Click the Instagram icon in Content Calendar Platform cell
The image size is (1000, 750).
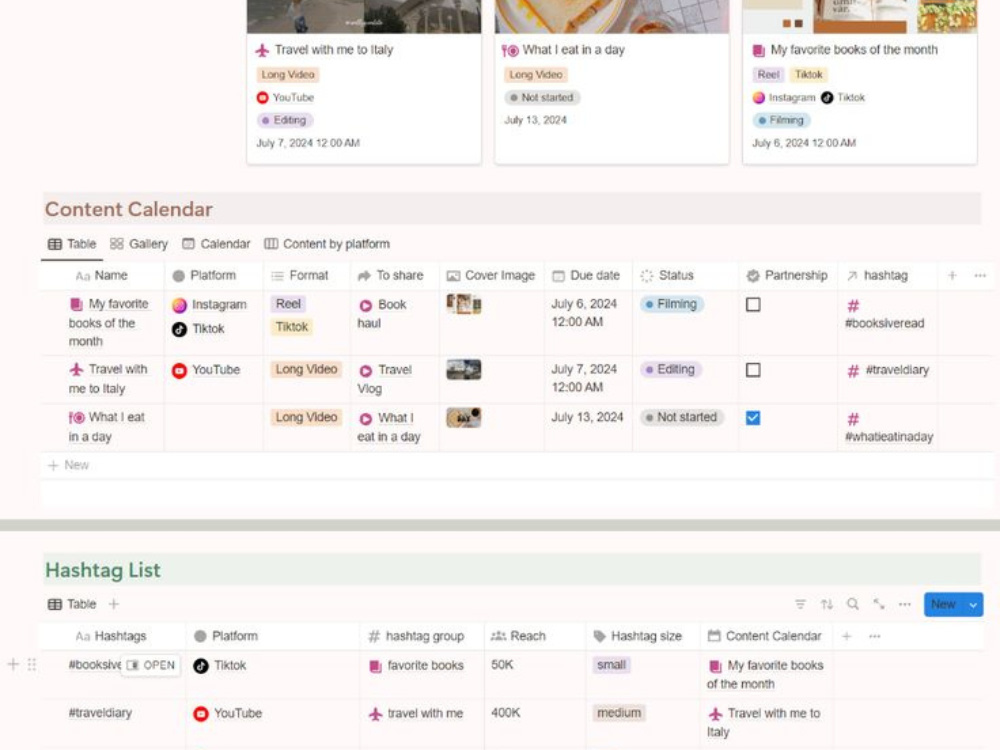pos(179,305)
